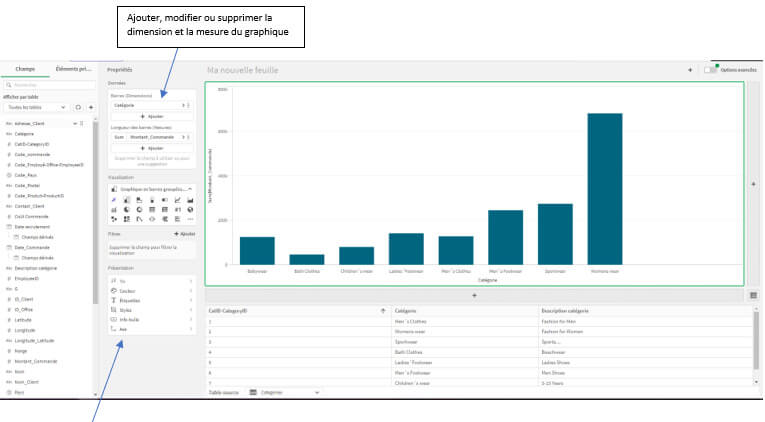Expand the Sum Montant_Commande measure arrow
Image resolution: width=765 pixels, height=422 pixels.
pos(183,137)
